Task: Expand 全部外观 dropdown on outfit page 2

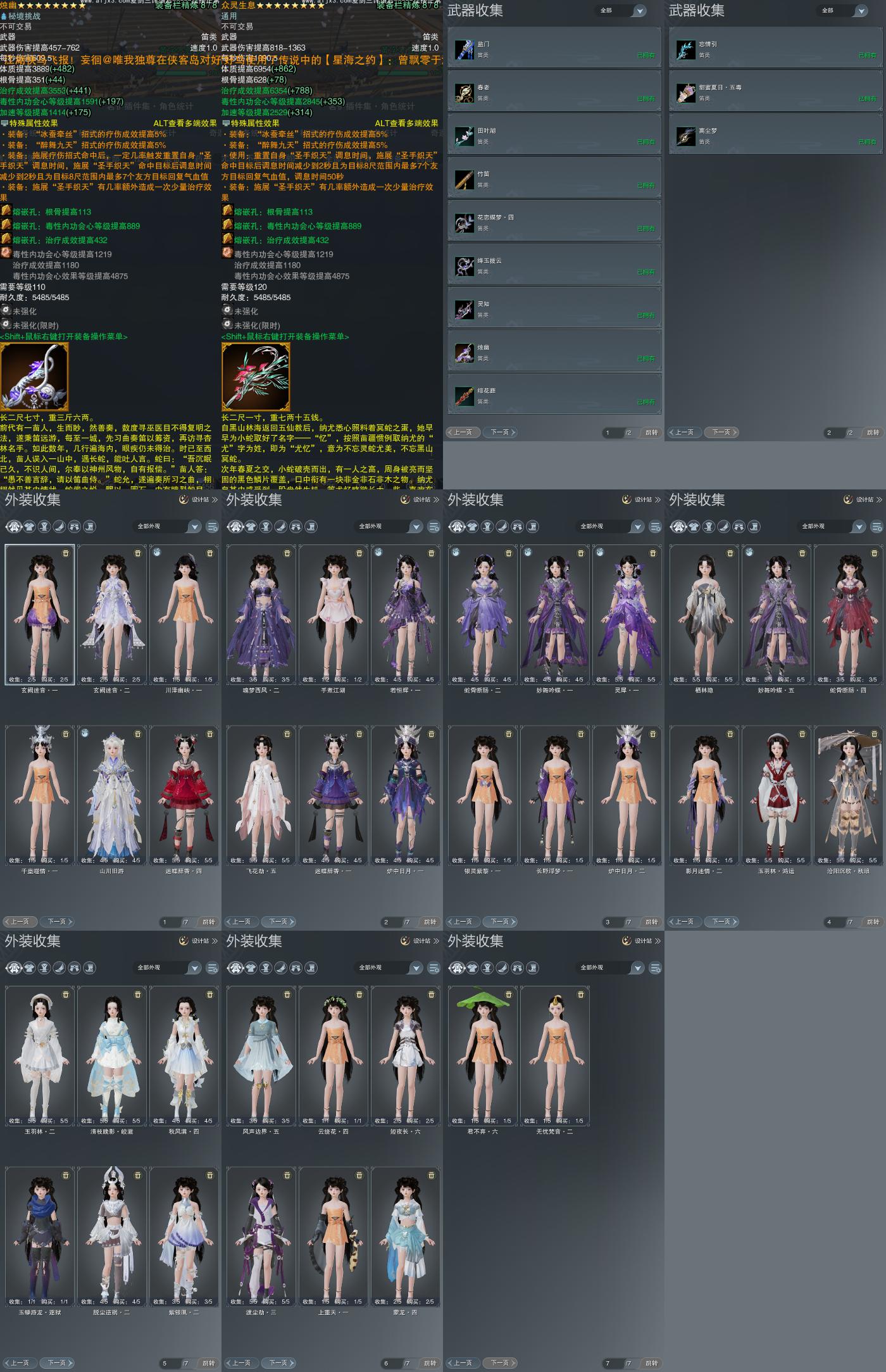Action: [389, 527]
